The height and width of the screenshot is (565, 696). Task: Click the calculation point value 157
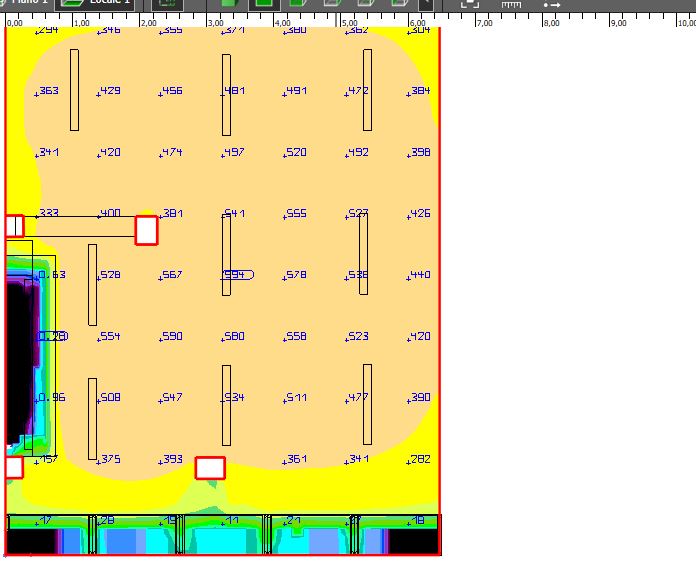click(48, 459)
